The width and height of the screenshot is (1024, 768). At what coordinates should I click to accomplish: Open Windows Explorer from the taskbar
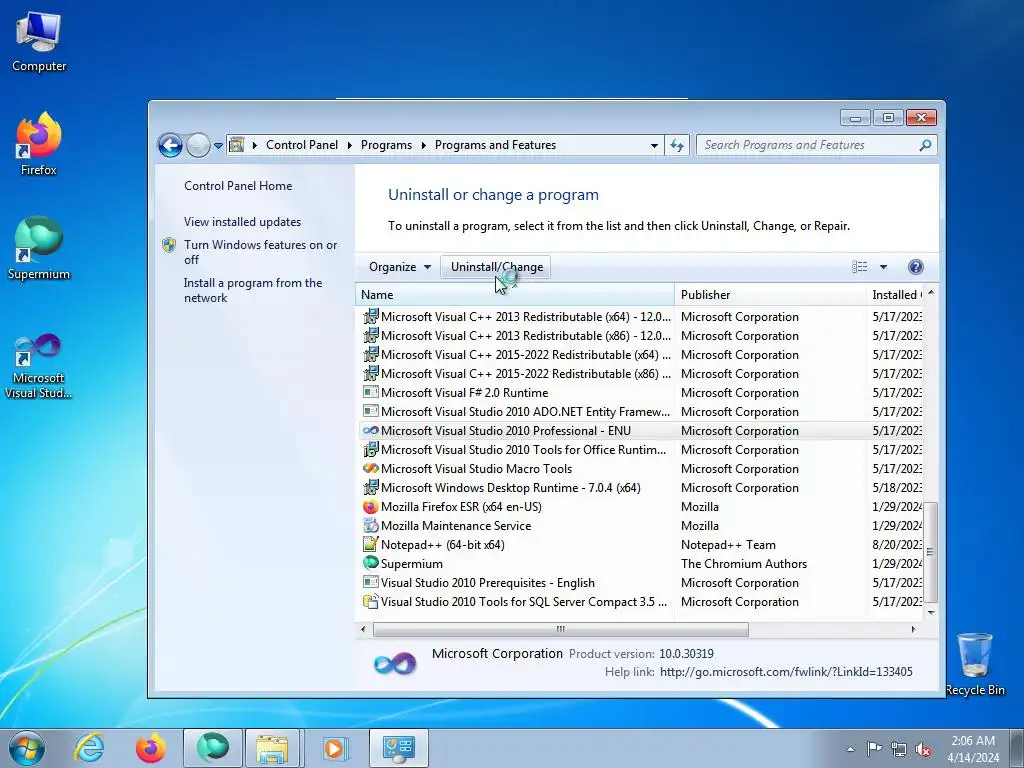click(272, 748)
